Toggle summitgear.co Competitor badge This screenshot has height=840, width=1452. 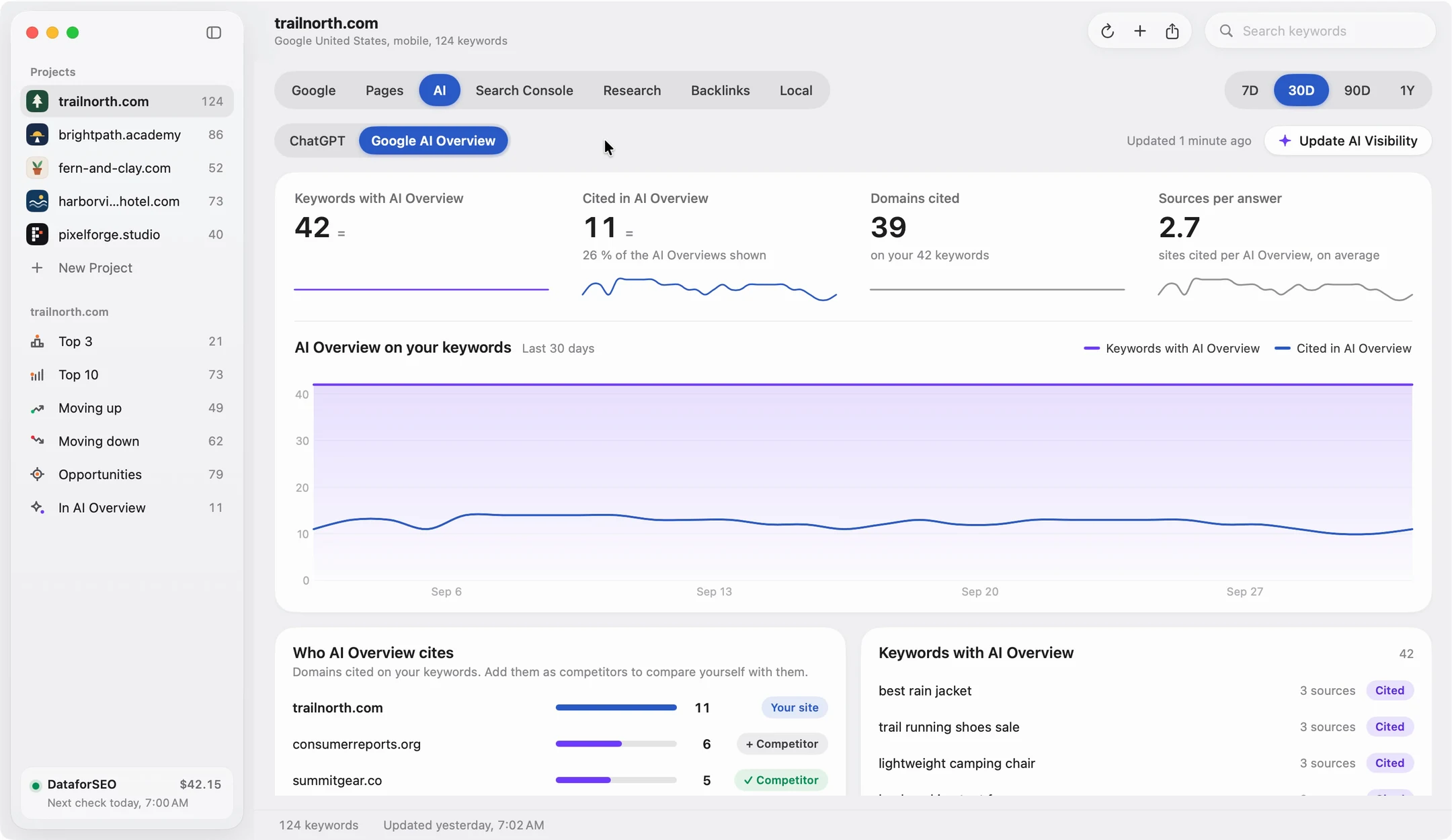tap(780, 780)
